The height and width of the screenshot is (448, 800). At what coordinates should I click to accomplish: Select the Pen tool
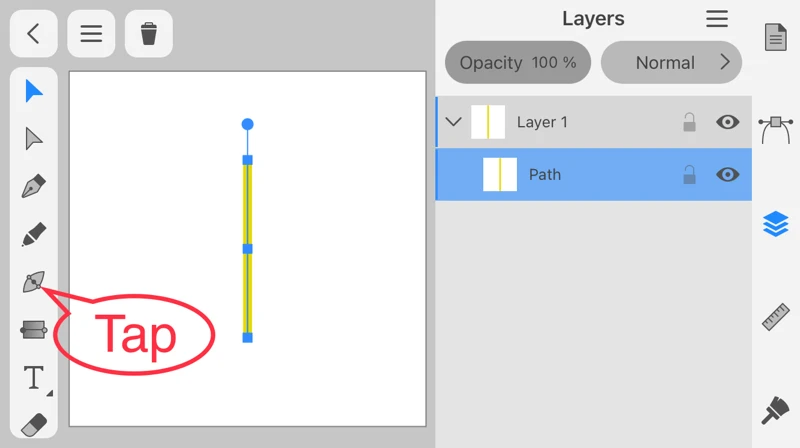click(34, 187)
